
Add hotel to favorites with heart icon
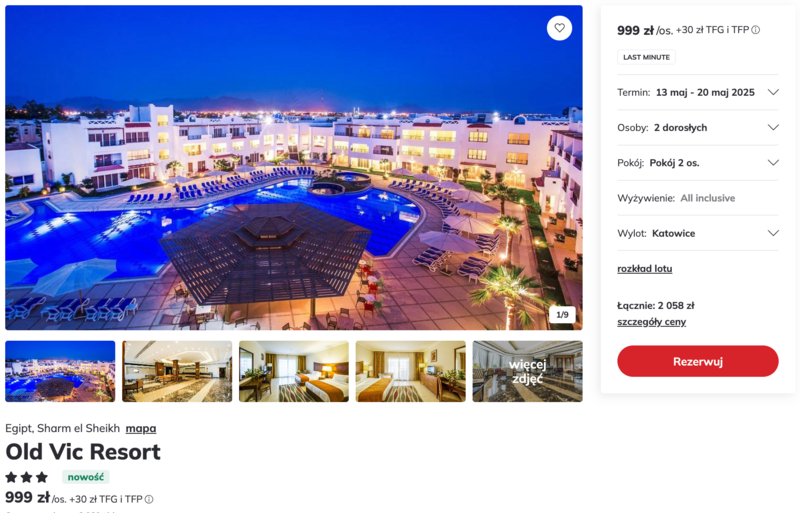coord(559,28)
